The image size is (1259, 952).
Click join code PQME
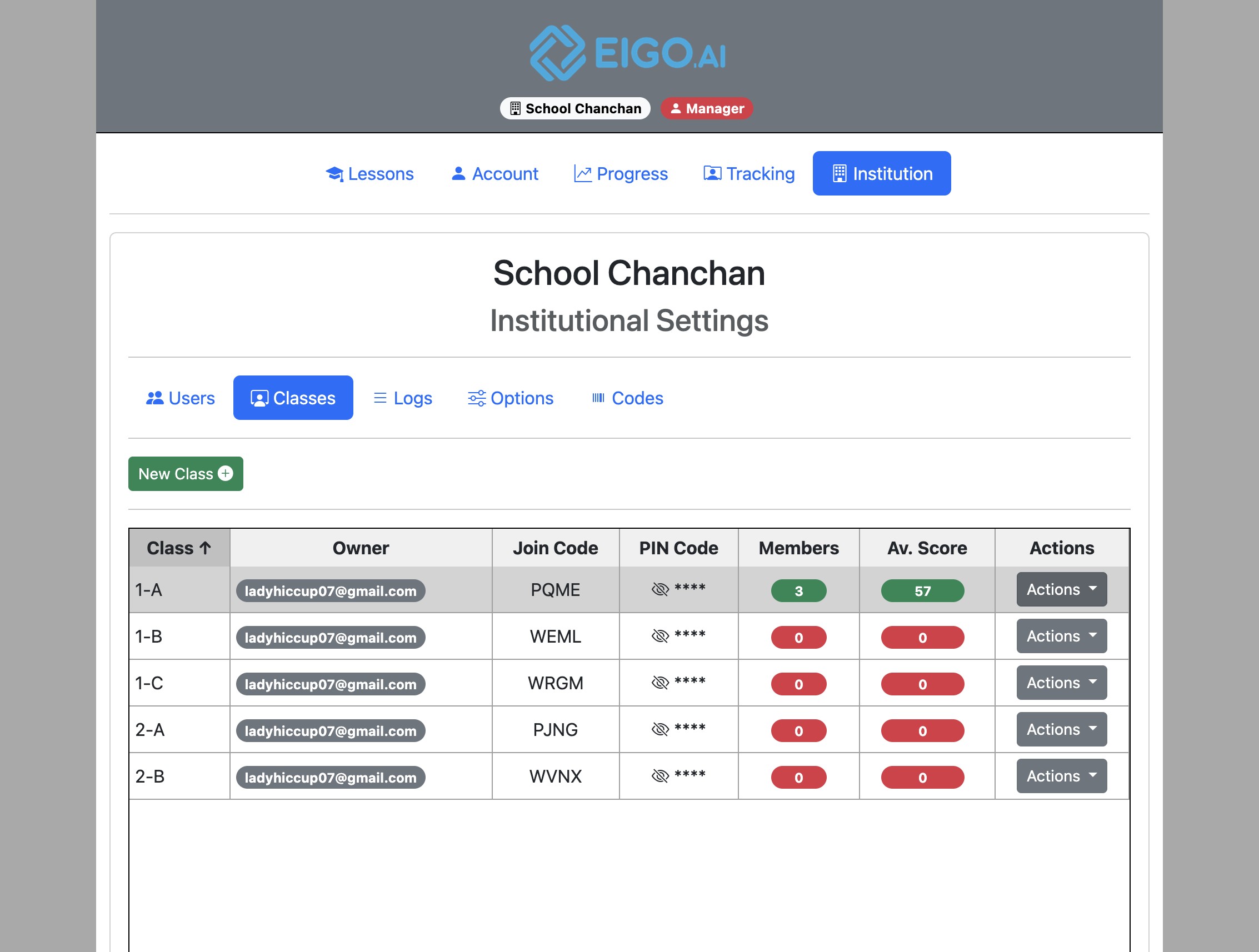pyautogui.click(x=556, y=589)
